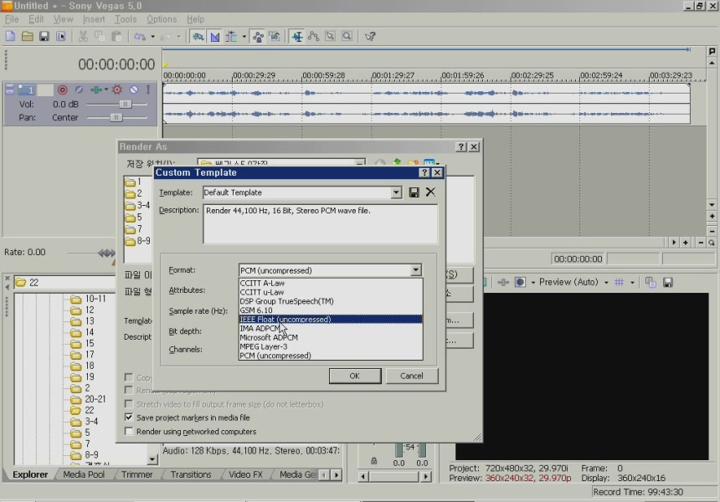Click the Custom Template help question button
The width and height of the screenshot is (720, 502).
[x=424, y=173]
